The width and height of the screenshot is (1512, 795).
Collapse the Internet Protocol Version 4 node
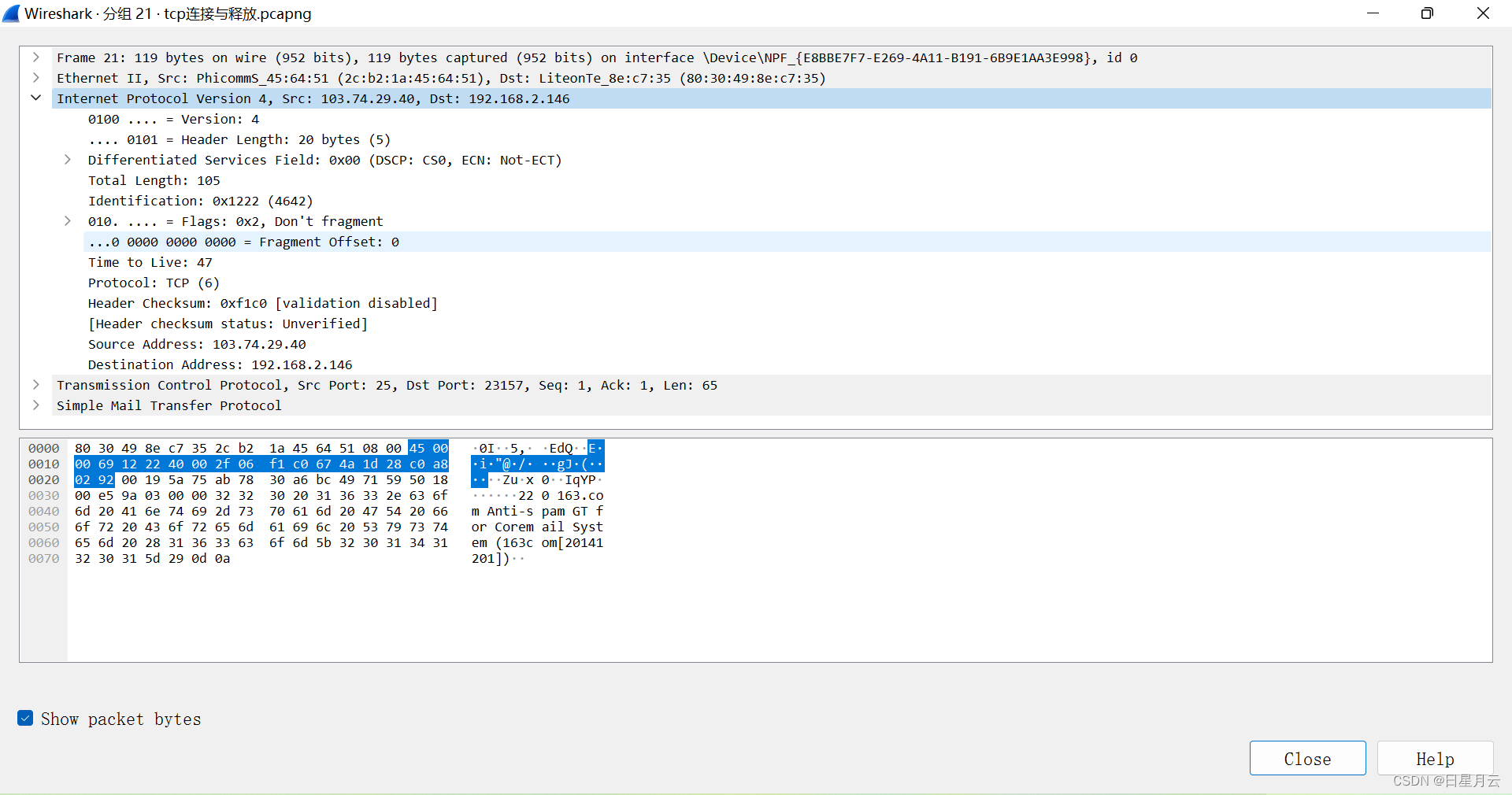click(35, 98)
